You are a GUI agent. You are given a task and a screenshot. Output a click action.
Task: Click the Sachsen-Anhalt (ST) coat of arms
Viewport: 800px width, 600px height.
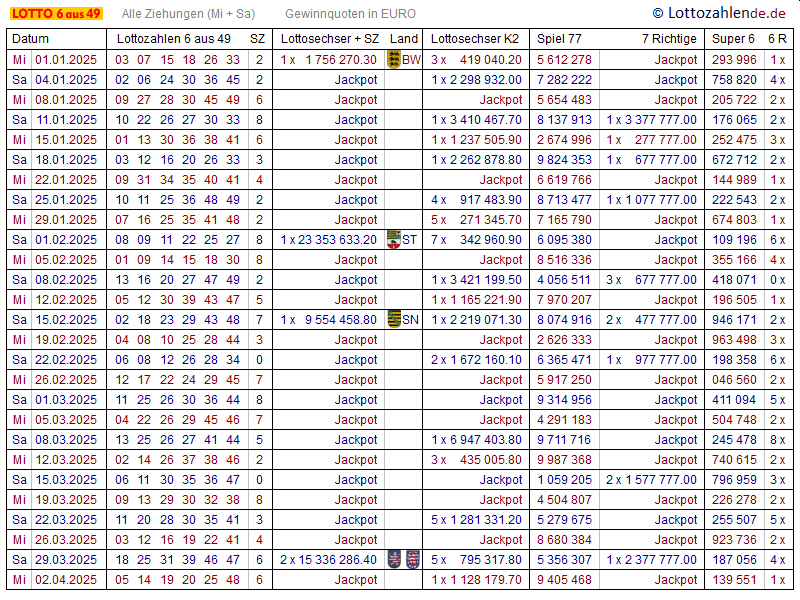coord(393,240)
